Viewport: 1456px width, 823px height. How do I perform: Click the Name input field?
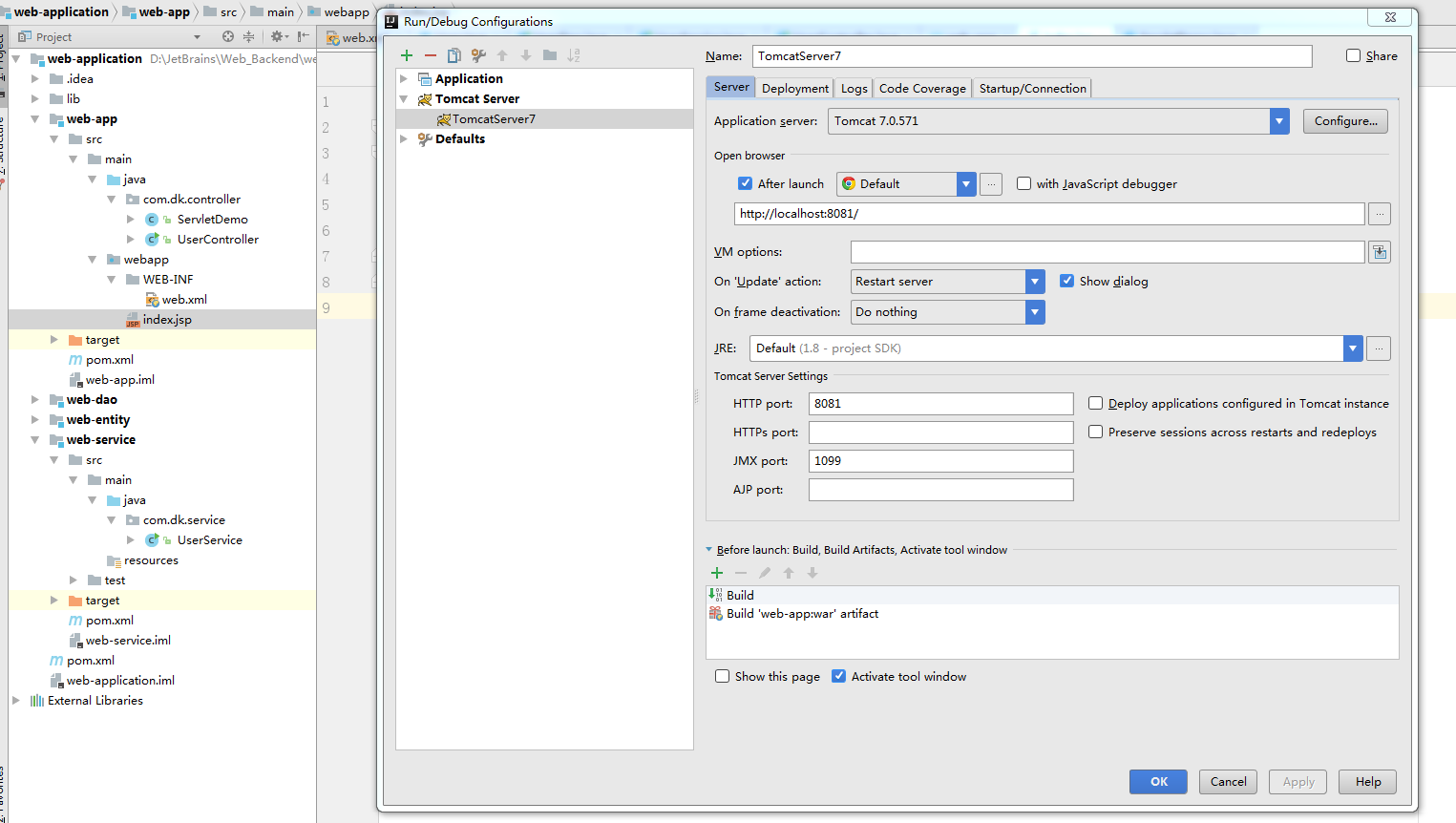1032,56
